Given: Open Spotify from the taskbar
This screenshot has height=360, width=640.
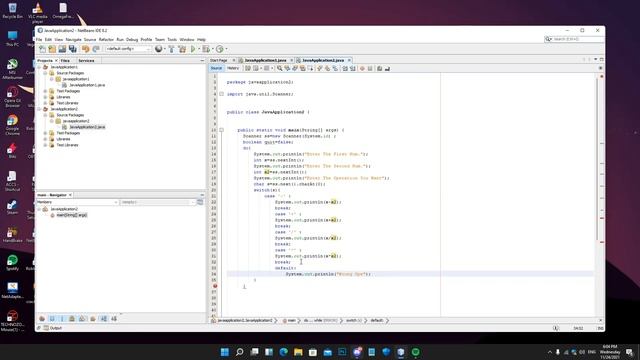Looking at the screenshot, I should pos(416,352).
